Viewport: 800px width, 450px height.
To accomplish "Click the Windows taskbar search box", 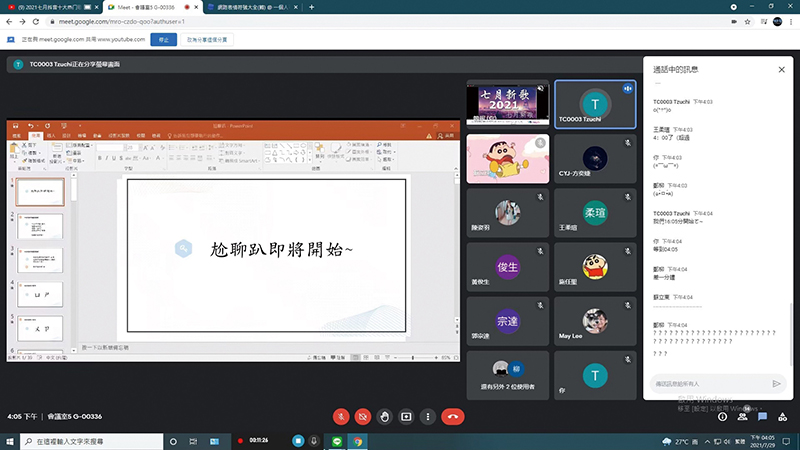I will [x=92, y=441].
